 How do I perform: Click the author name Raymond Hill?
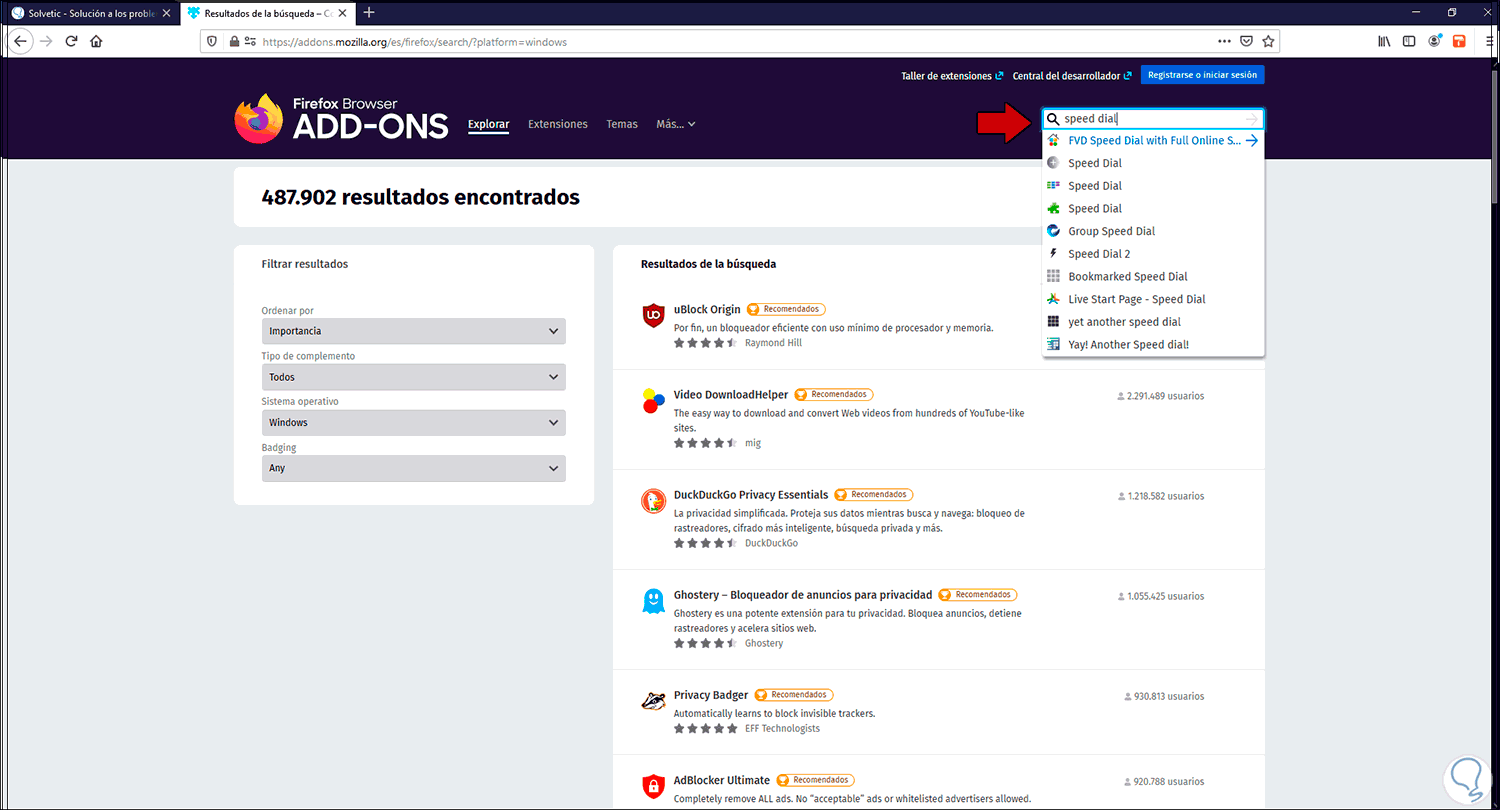773,343
